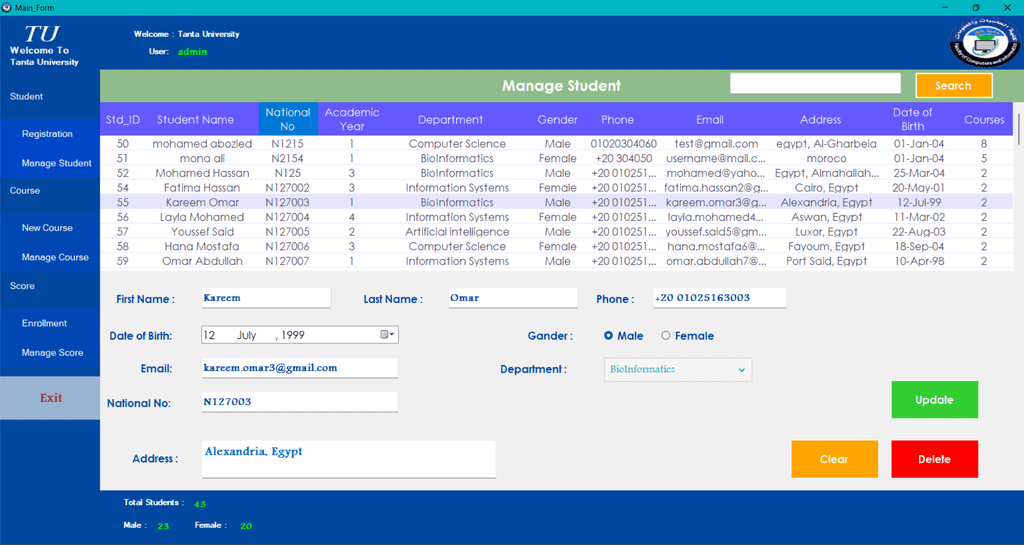
Task: Click the Clear button
Action: tap(834, 459)
